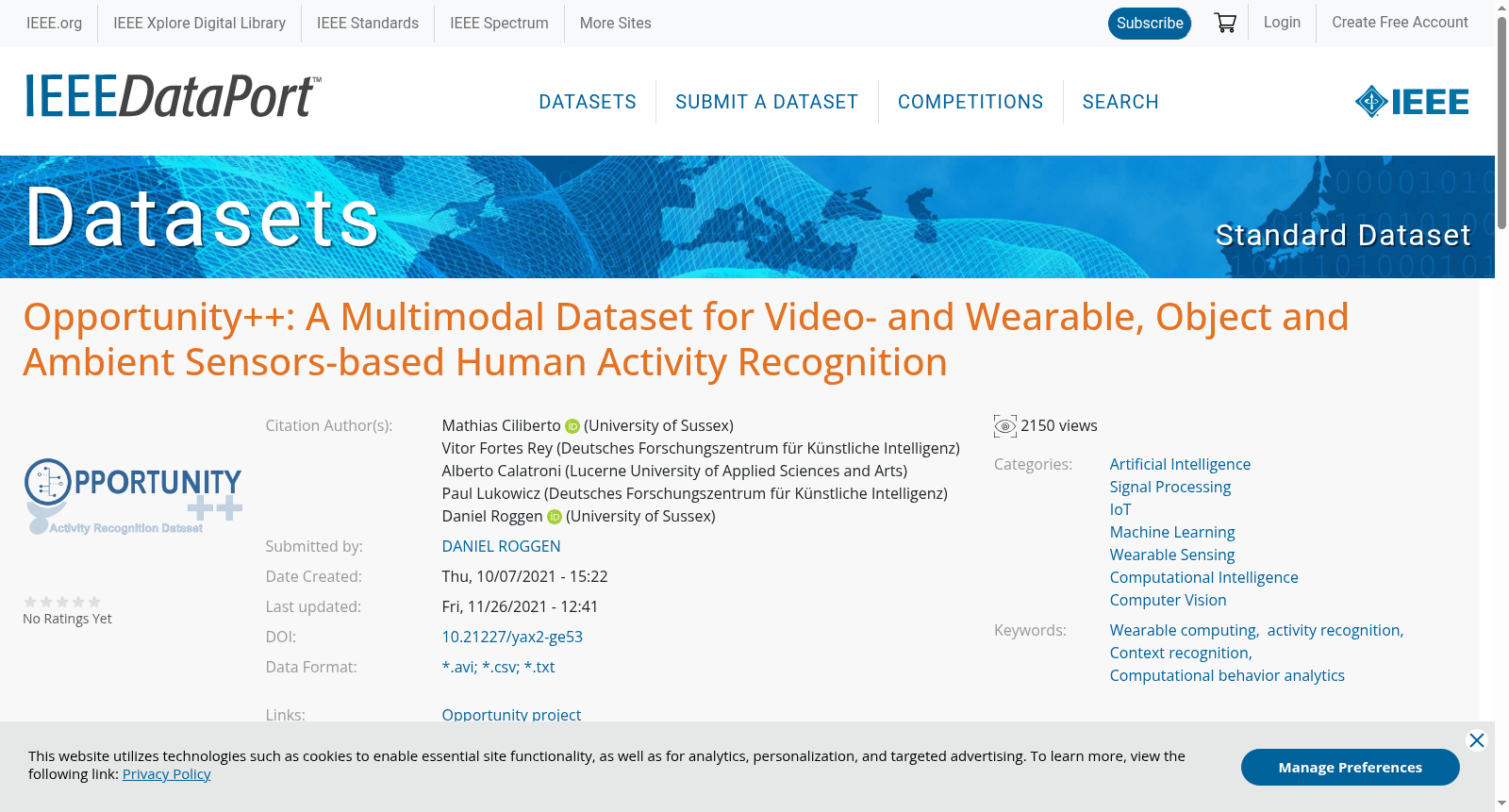1509x812 pixels.
Task: Select the Wearable Sensing category
Action: click(1172, 555)
